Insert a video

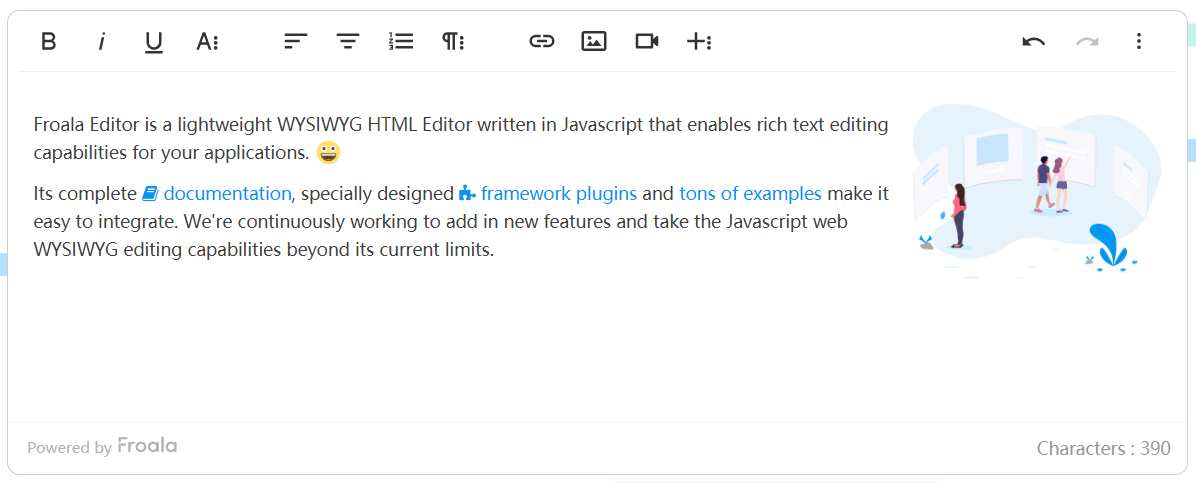[647, 42]
